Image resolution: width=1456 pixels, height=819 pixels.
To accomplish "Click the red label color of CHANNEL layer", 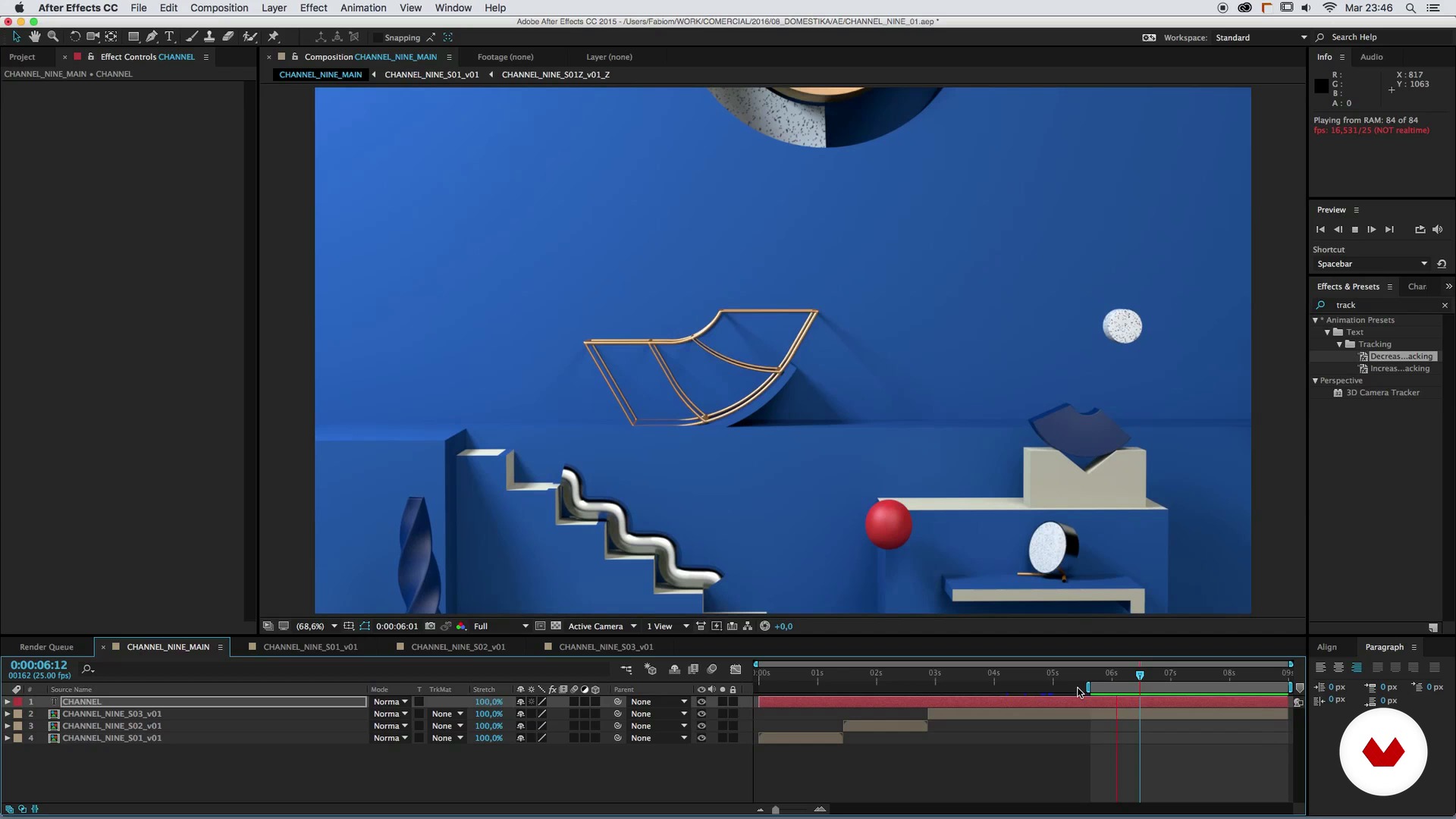I will (17, 702).
